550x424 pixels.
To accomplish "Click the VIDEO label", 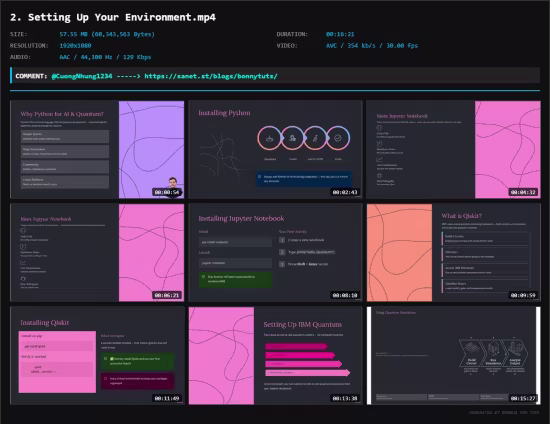I will (x=287, y=46).
